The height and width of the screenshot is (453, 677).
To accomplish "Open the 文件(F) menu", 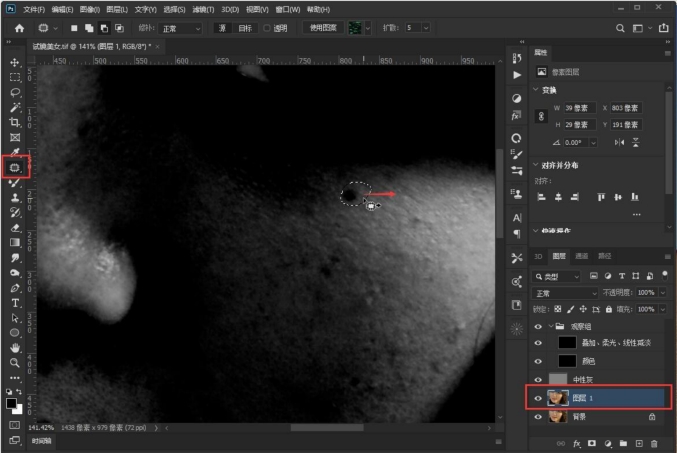I will [x=34, y=9].
